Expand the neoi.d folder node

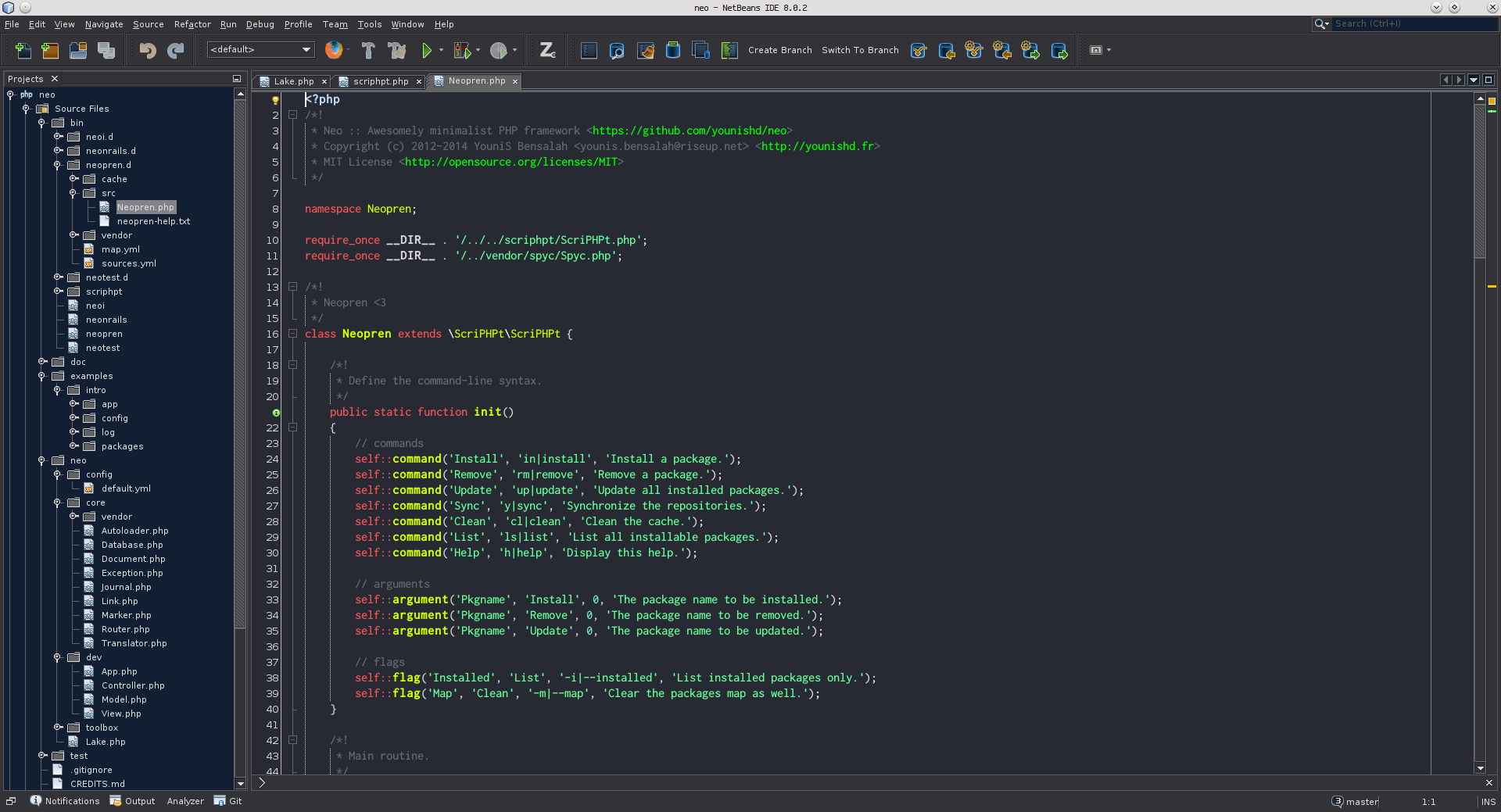(58, 136)
